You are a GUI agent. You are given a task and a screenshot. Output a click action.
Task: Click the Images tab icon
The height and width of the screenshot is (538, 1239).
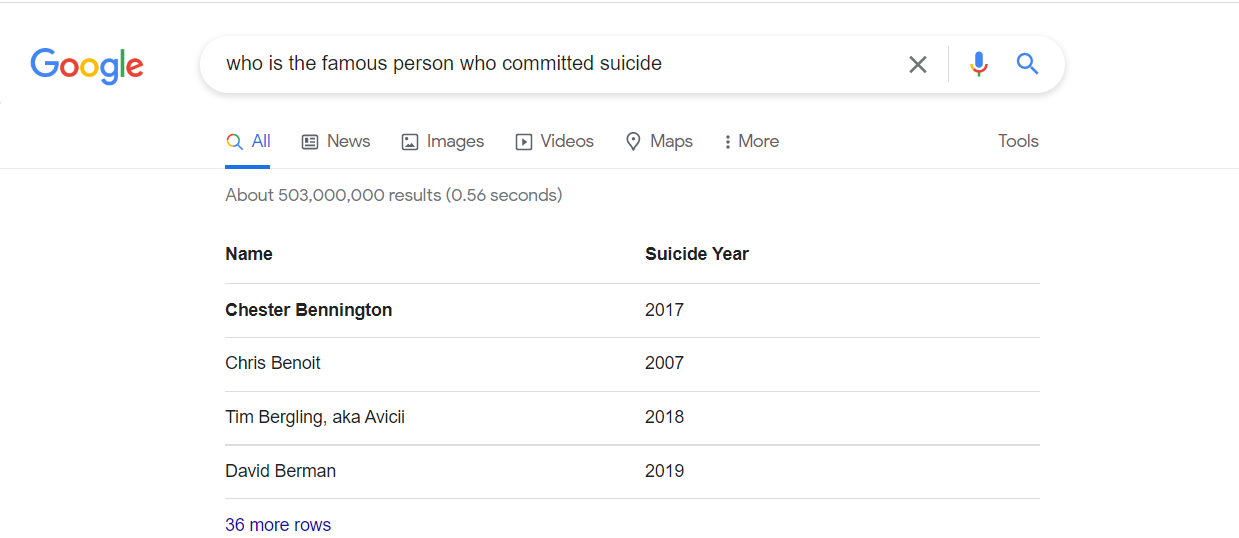(x=409, y=142)
